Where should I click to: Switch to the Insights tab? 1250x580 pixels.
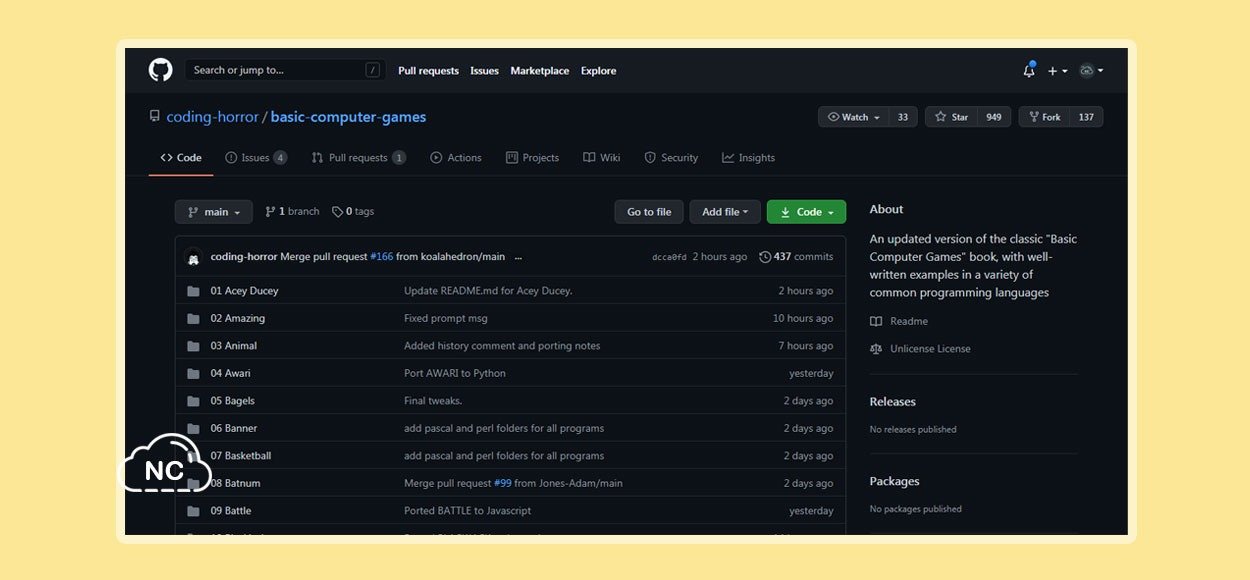click(x=748, y=158)
